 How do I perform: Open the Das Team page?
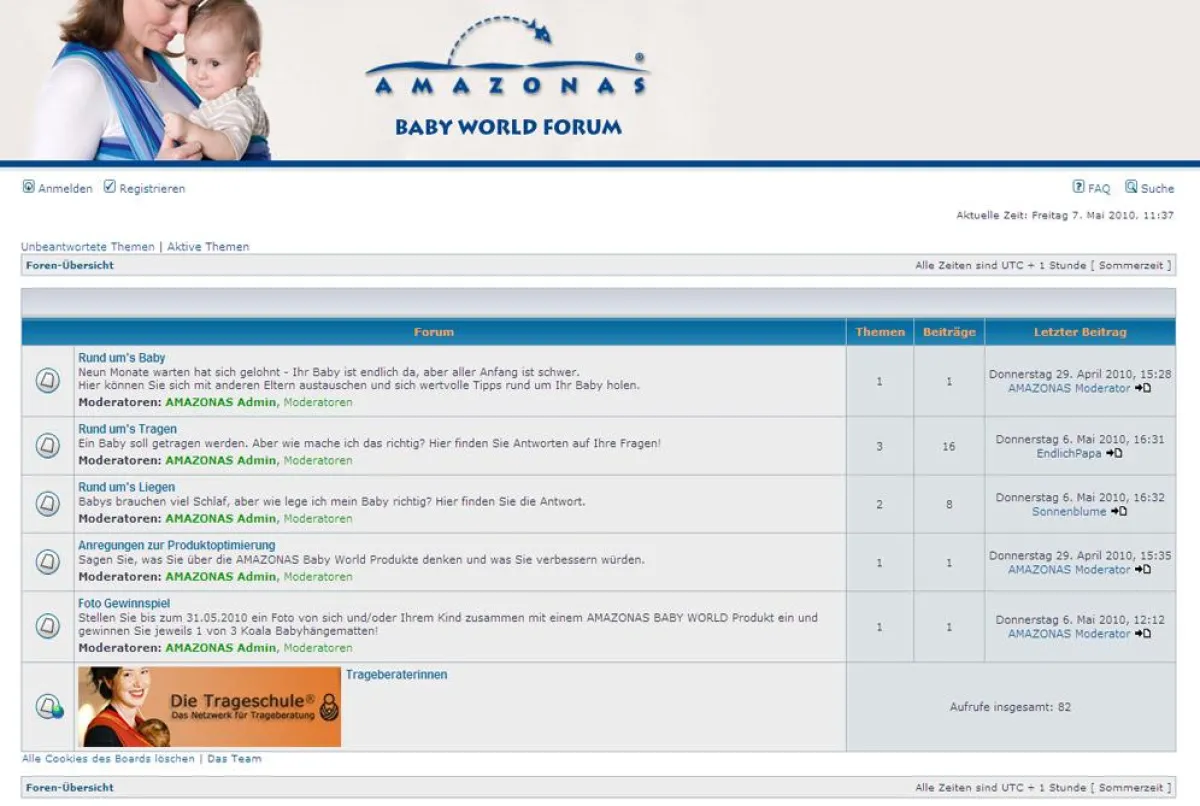pyautogui.click(x=234, y=758)
